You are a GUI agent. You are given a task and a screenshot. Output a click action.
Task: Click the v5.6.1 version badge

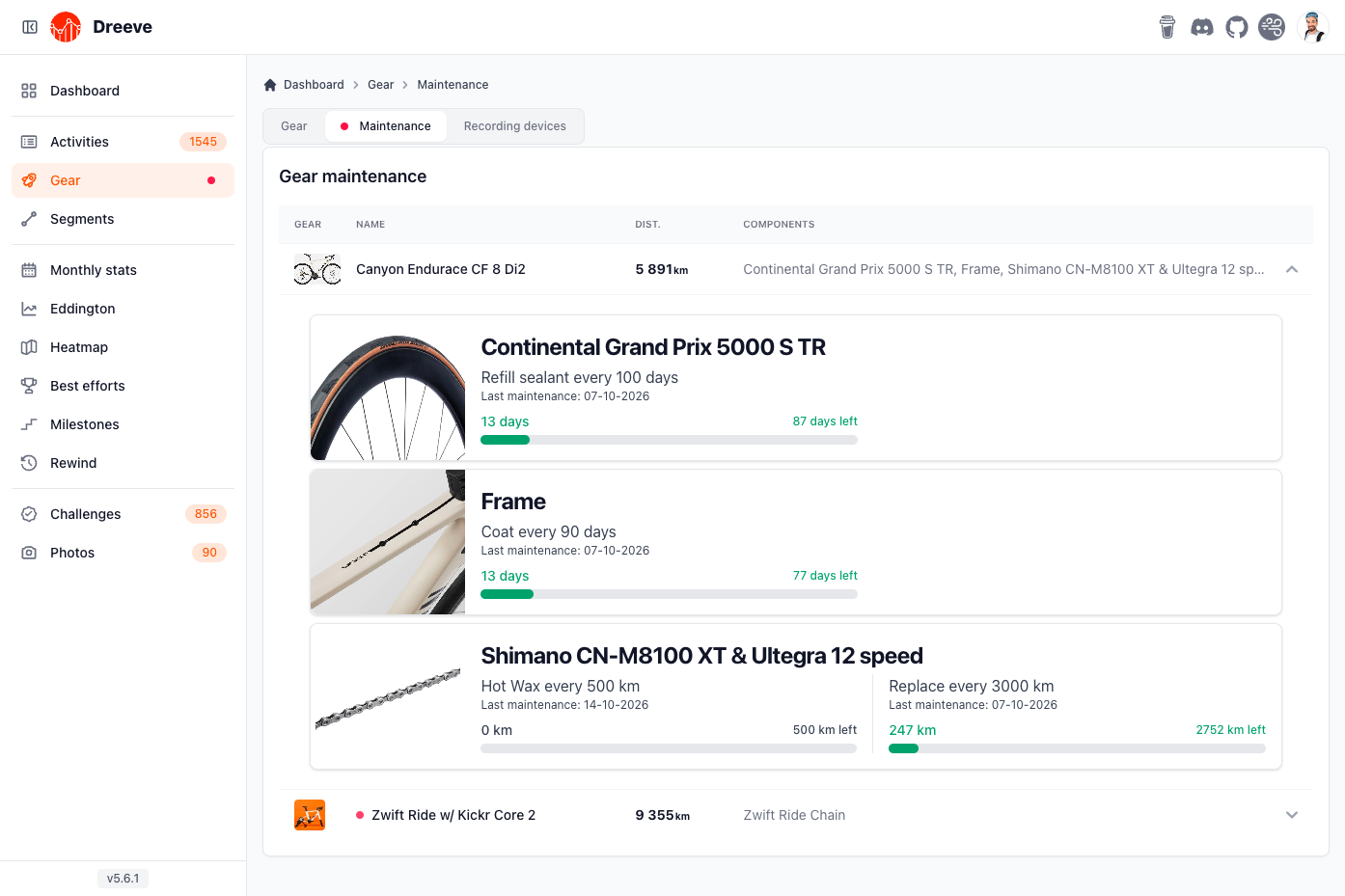click(x=123, y=879)
